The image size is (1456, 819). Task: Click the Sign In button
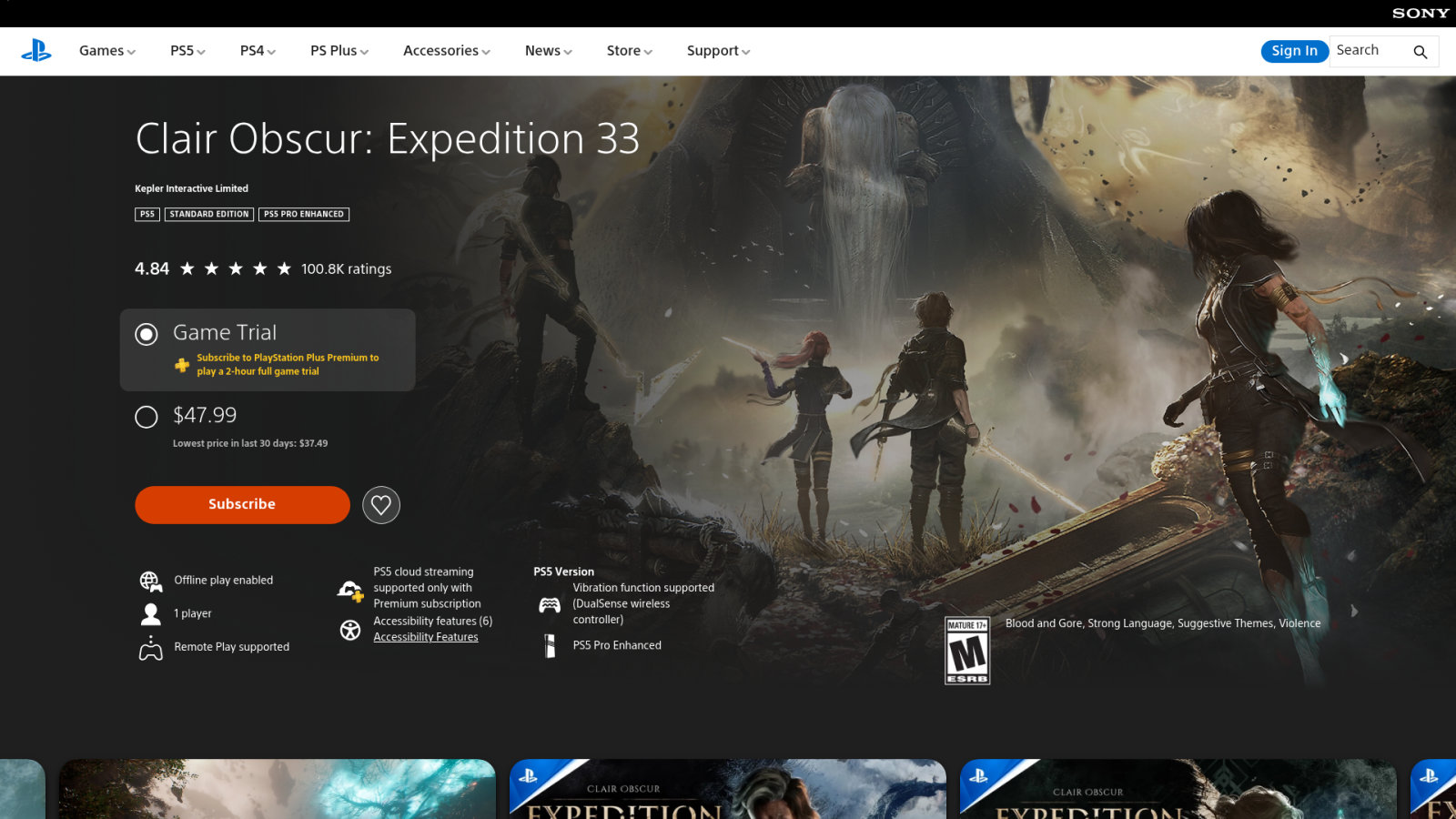point(1295,51)
